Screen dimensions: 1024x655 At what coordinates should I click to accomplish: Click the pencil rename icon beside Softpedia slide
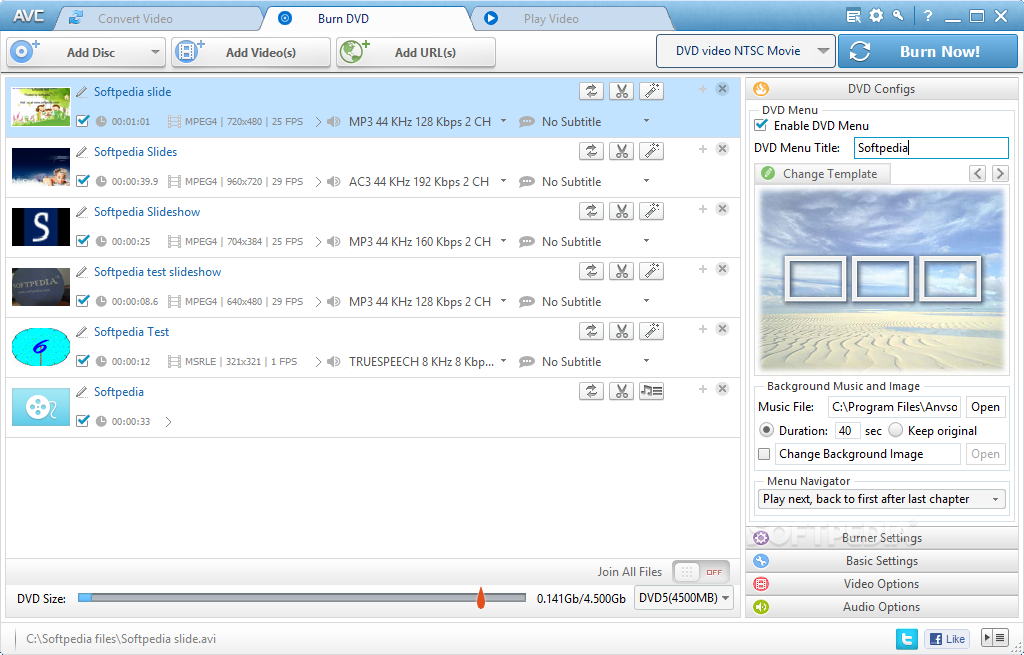[82, 92]
